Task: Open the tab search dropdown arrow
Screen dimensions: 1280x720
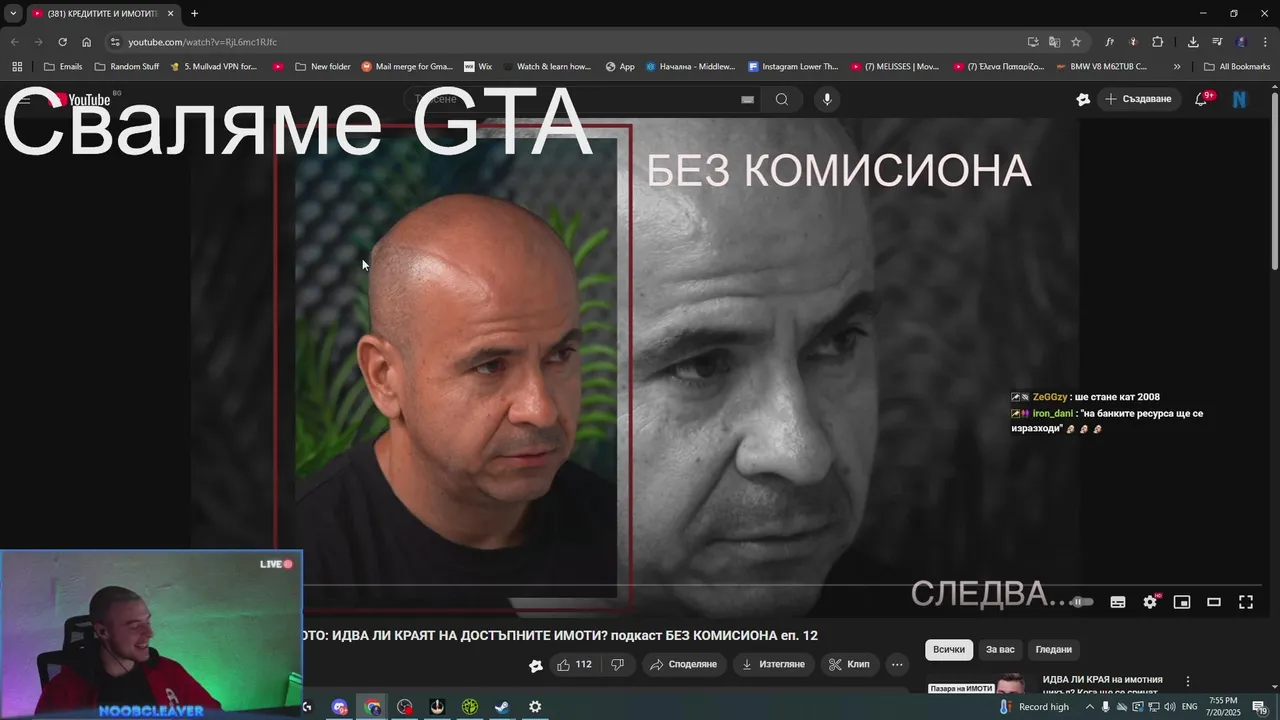Action: 13,13
